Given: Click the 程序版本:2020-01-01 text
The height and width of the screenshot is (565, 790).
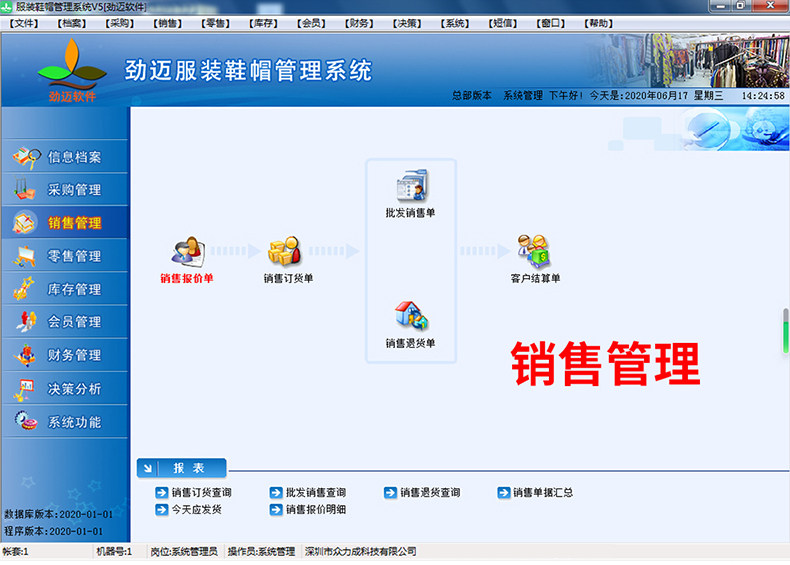Looking at the screenshot, I should pos(53,531).
